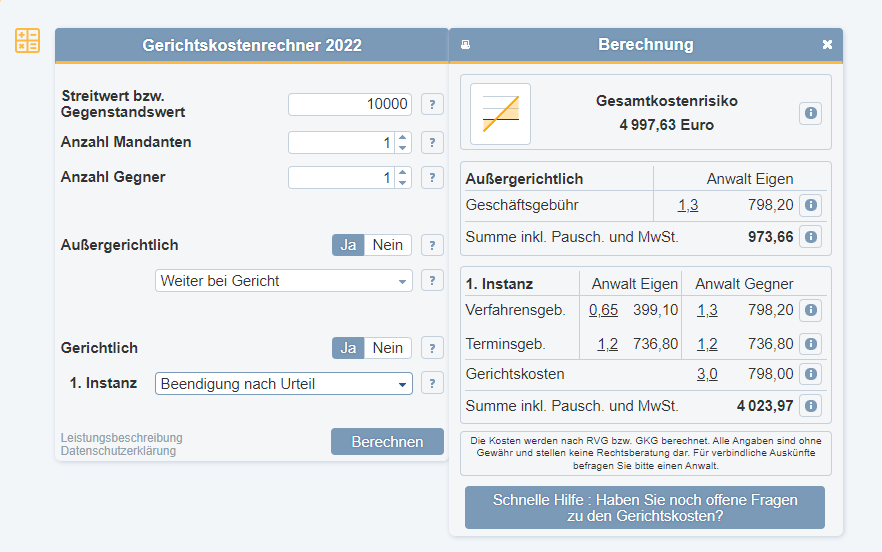This screenshot has height=552, width=882.
Task: Click the Anzahl Gegner number field
Action: point(341,178)
